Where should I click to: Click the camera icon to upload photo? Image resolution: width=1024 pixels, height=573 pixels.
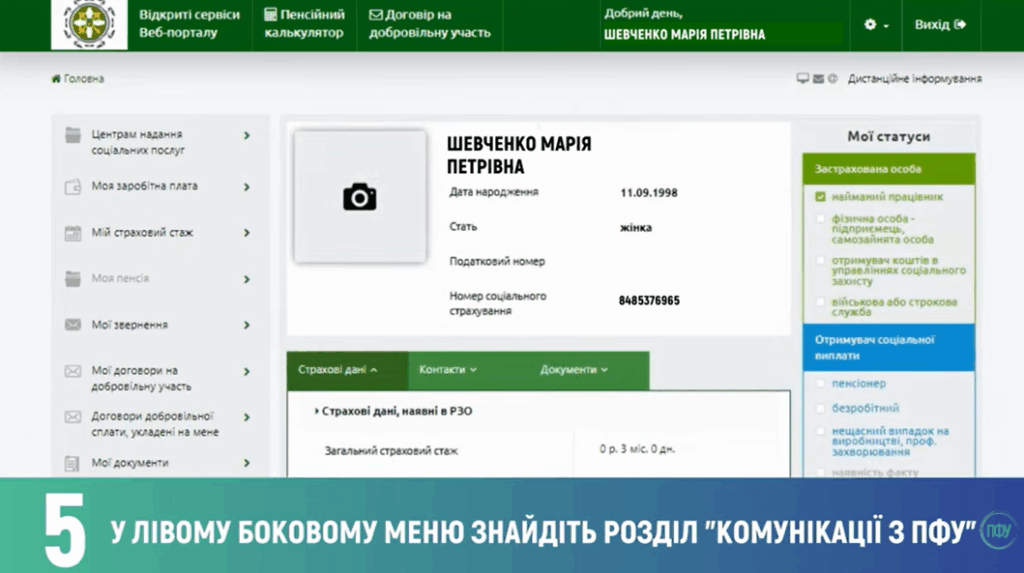pos(359,197)
